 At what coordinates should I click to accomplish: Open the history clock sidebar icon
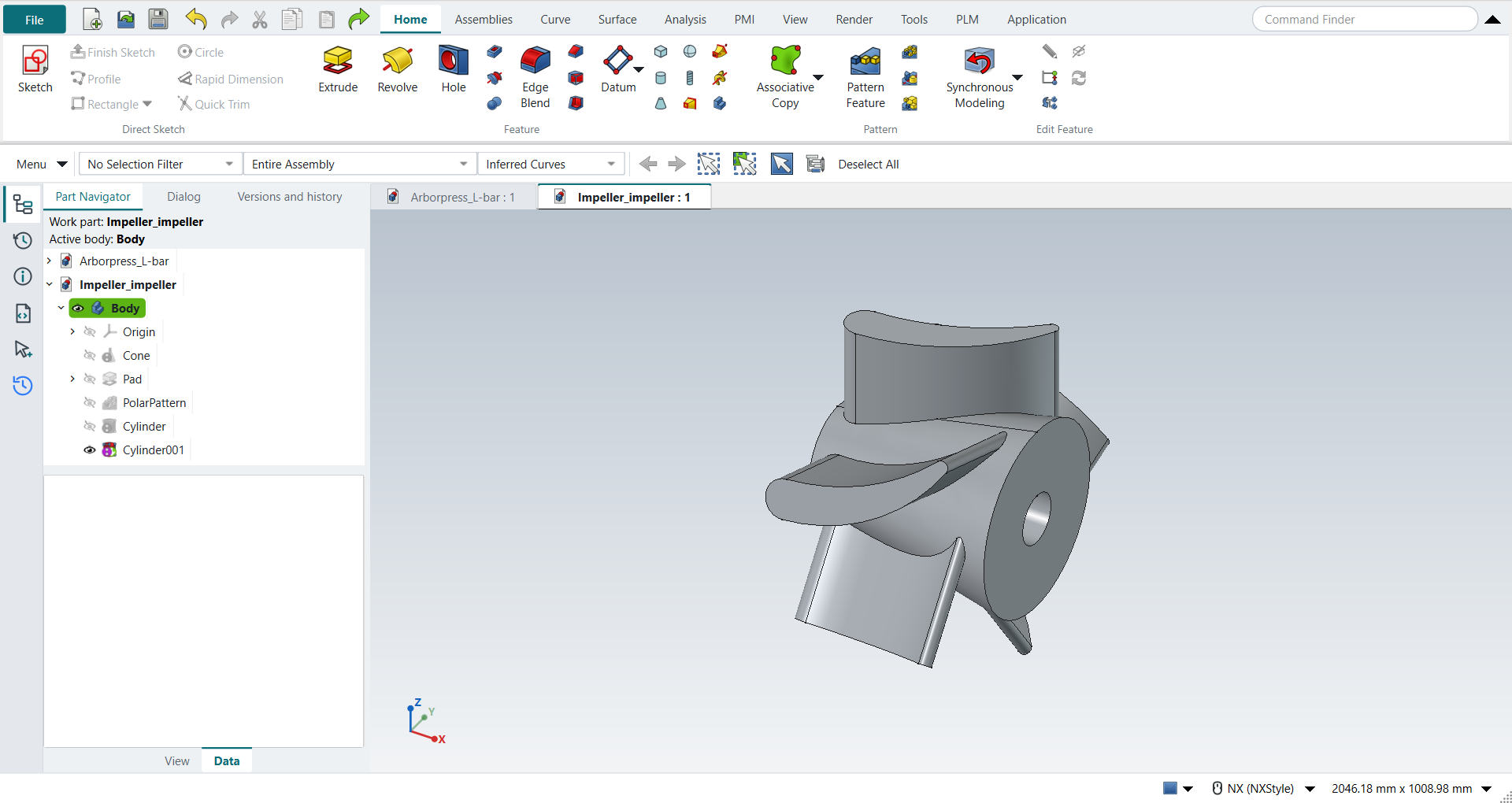pyautogui.click(x=23, y=241)
